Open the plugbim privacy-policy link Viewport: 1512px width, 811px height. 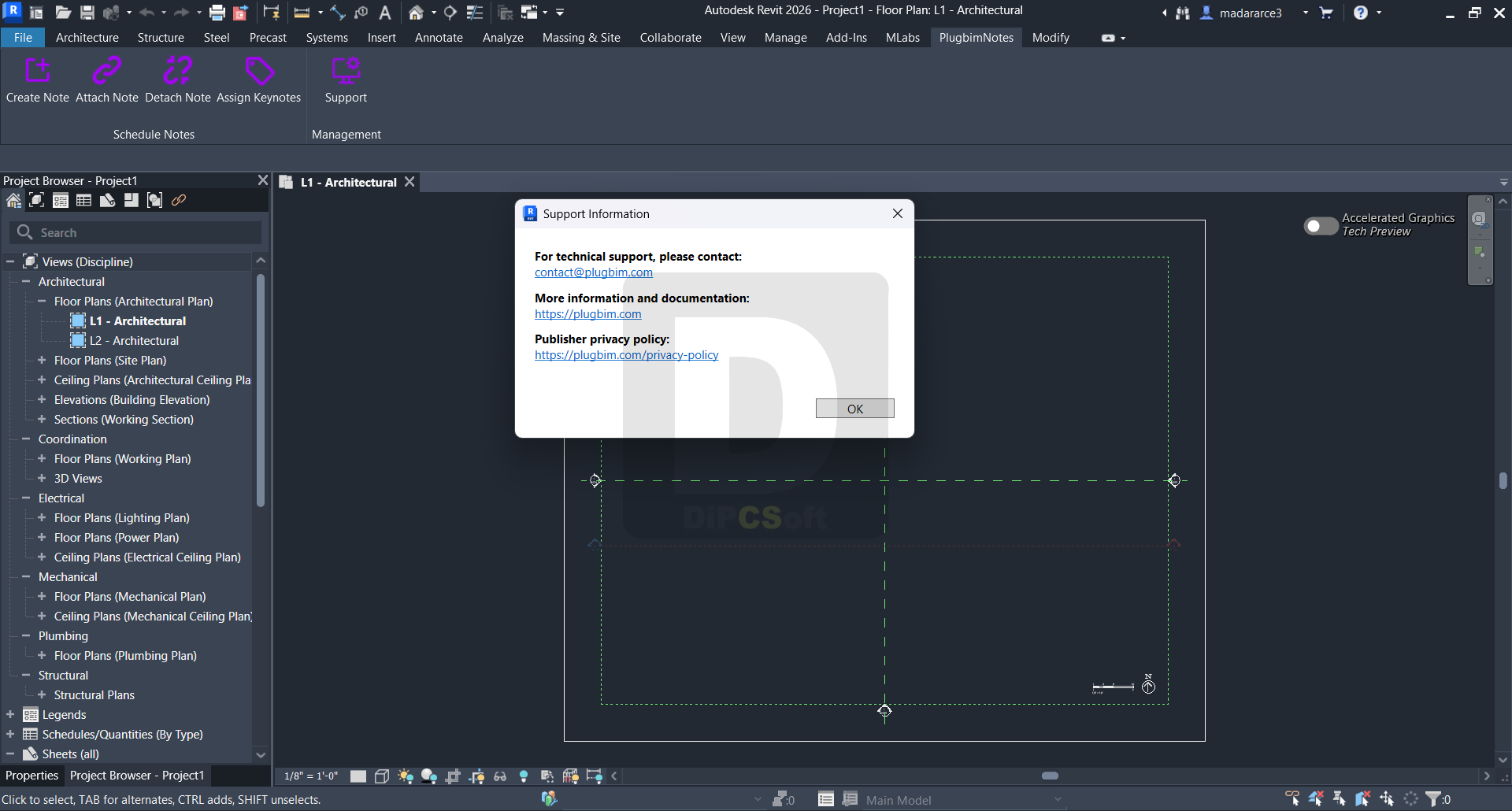coord(627,355)
